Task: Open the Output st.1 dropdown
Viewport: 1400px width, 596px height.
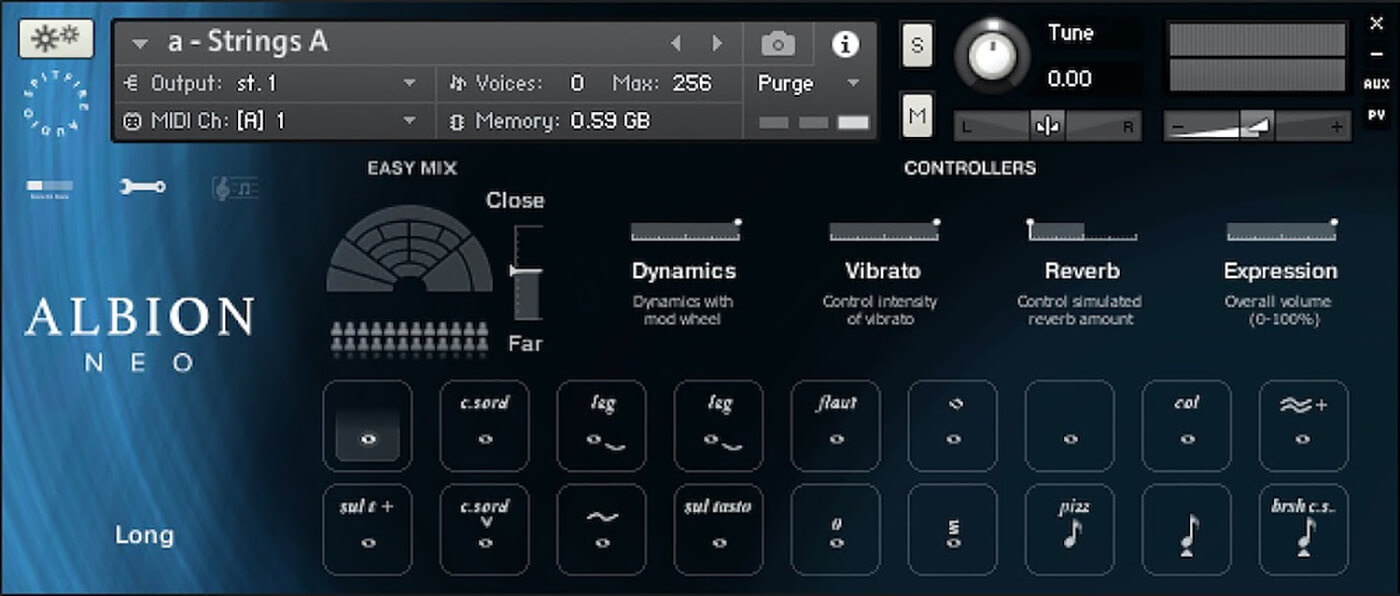Action: [x=410, y=84]
